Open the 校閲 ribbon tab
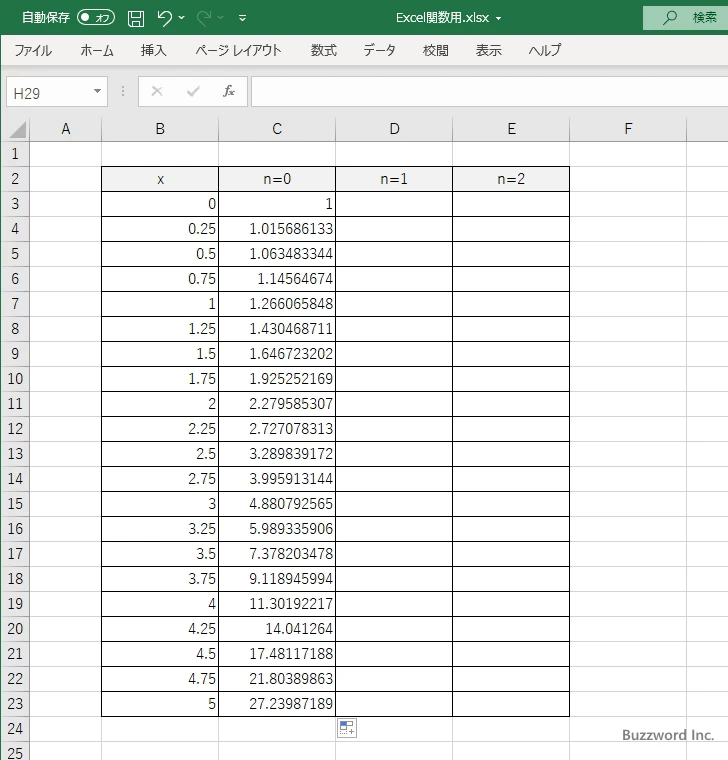 pyautogui.click(x=436, y=50)
